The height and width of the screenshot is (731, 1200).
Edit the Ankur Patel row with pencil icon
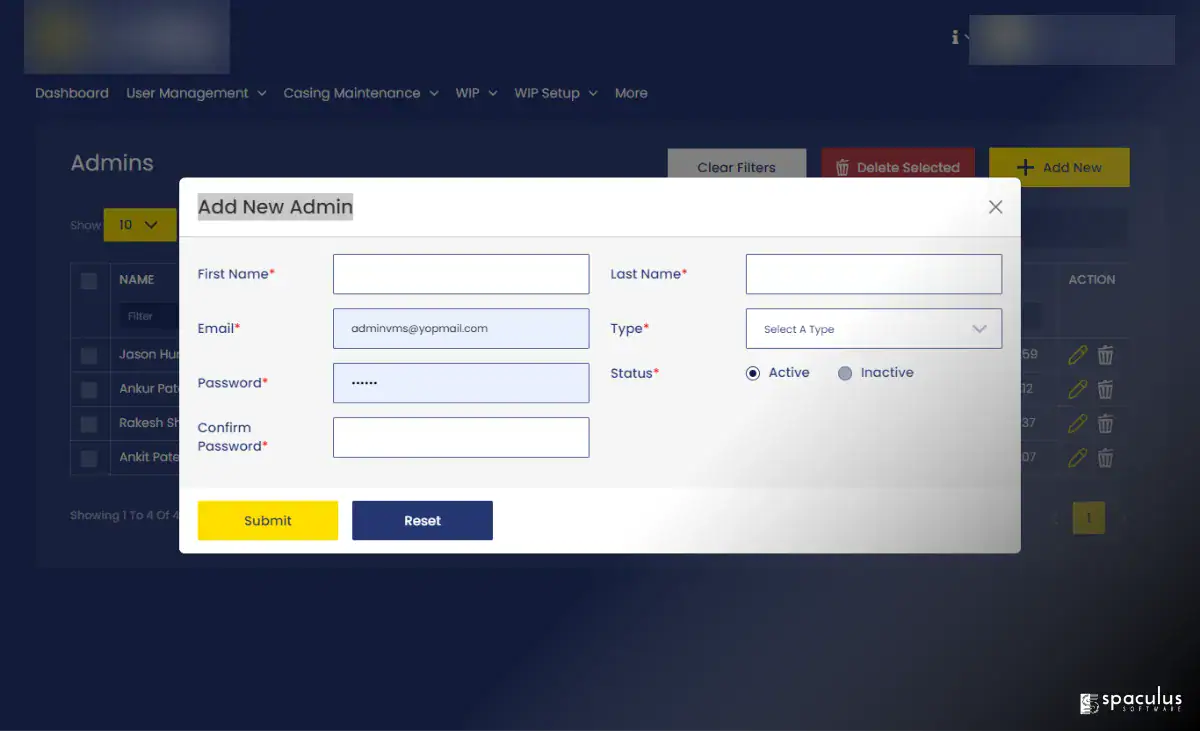(x=1077, y=389)
